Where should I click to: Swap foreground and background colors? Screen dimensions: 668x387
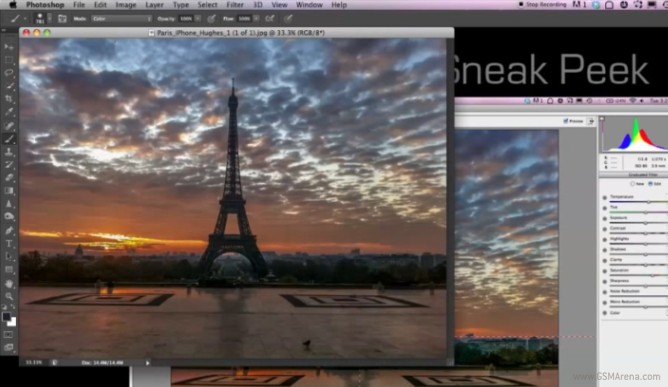click(x=13, y=307)
